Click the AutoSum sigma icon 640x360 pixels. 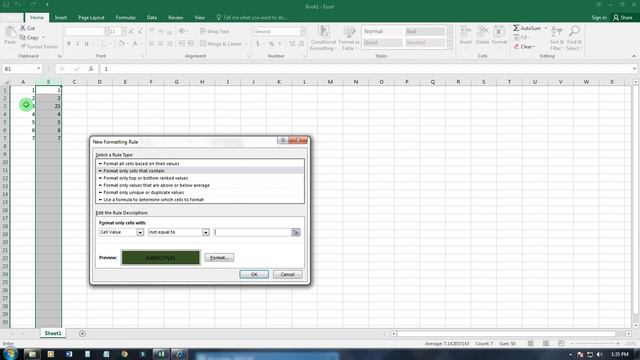pos(516,28)
